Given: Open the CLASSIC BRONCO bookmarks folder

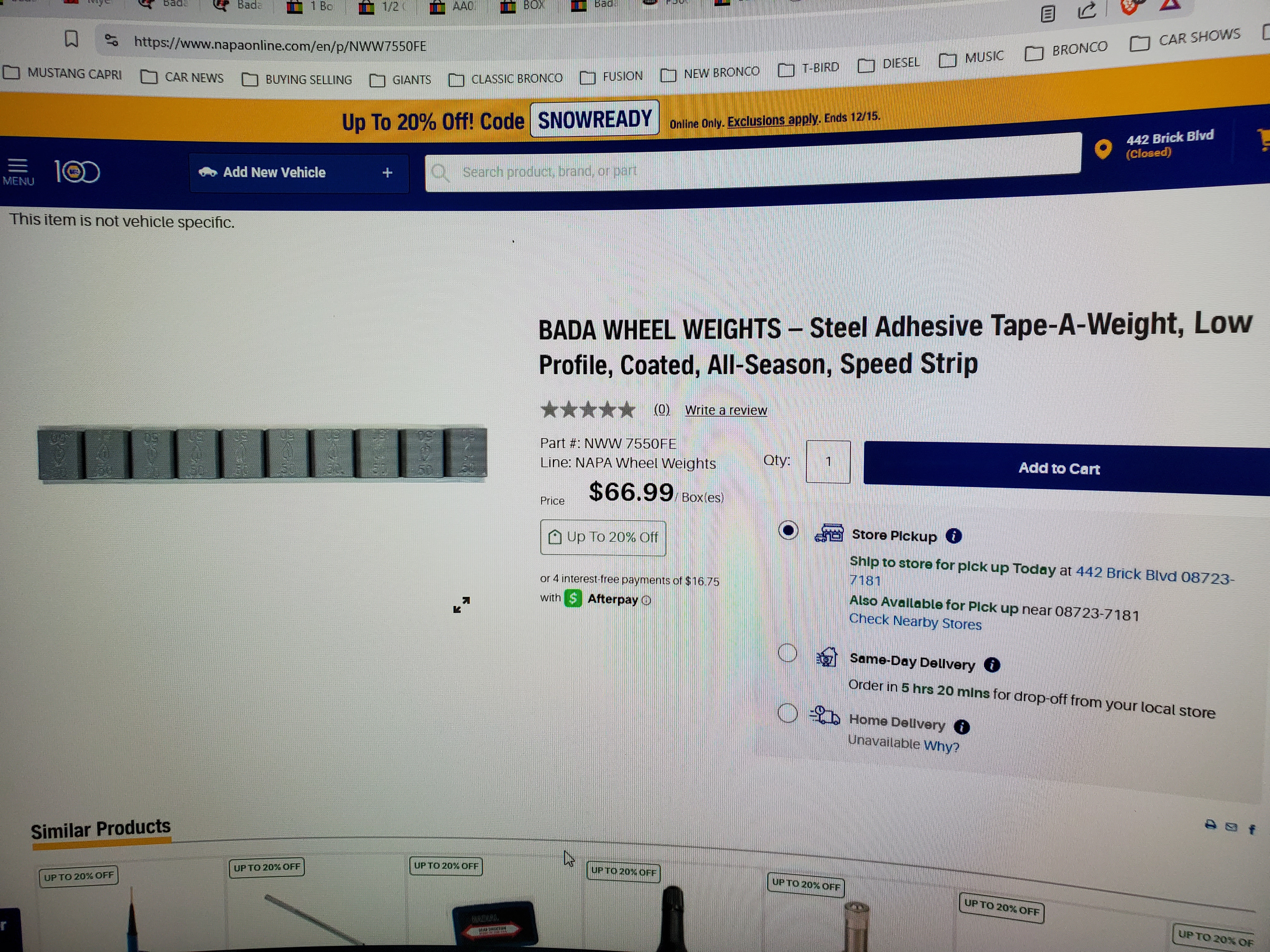Looking at the screenshot, I should pyautogui.click(x=505, y=79).
